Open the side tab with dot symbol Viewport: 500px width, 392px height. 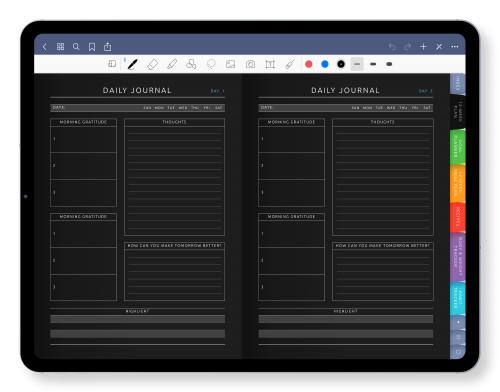coord(458,322)
